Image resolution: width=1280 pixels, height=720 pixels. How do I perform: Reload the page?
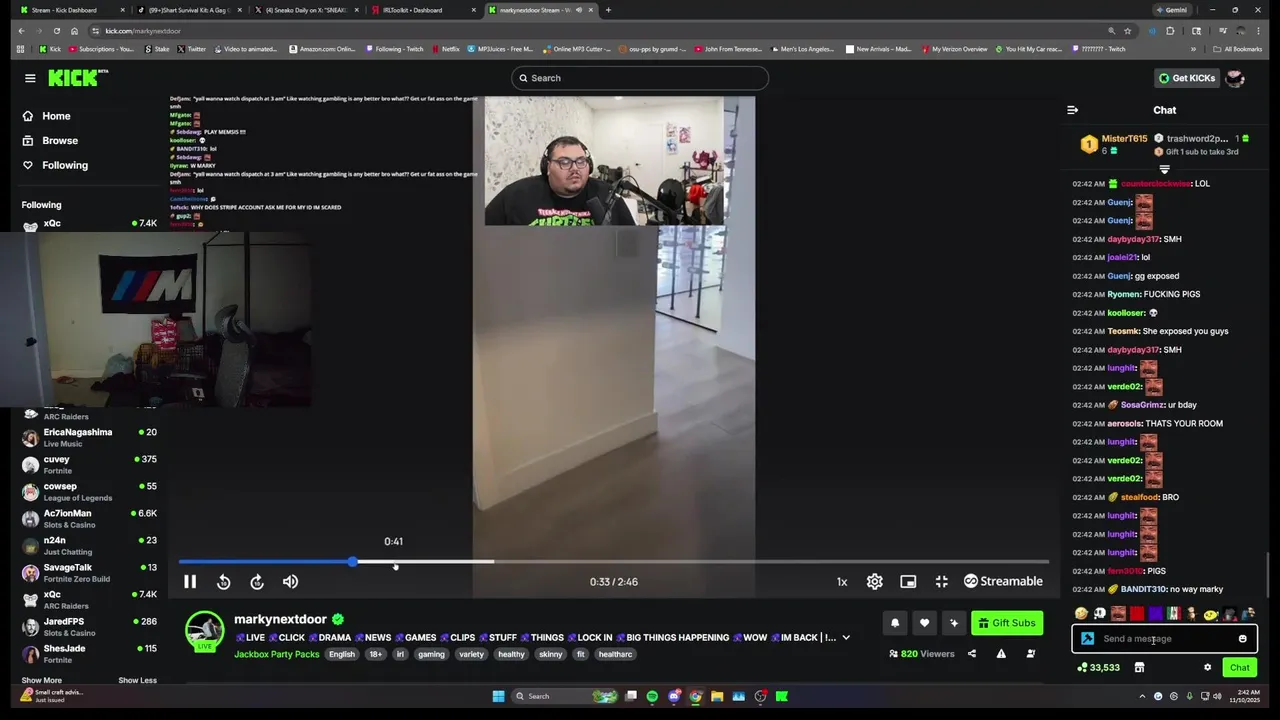[56, 31]
